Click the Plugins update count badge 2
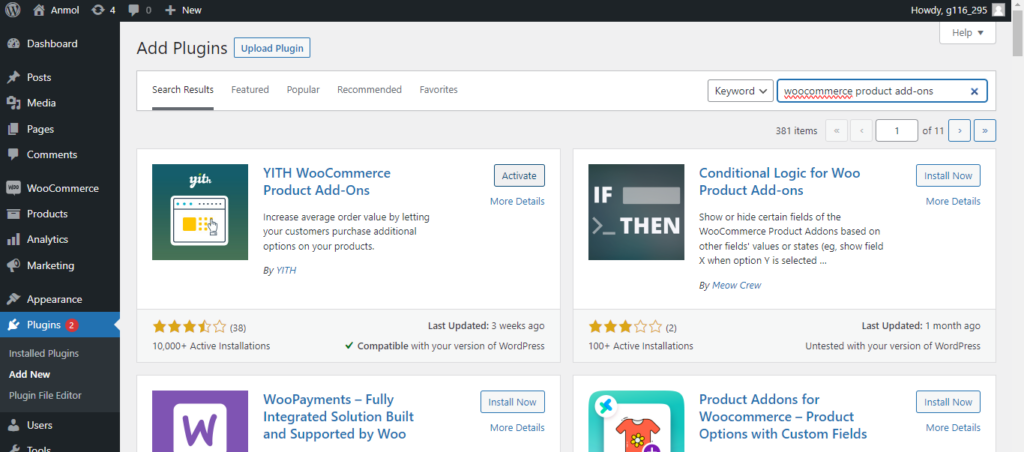Screen dimensions: 1024x452 pyautogui.click(x=72, y=325)
